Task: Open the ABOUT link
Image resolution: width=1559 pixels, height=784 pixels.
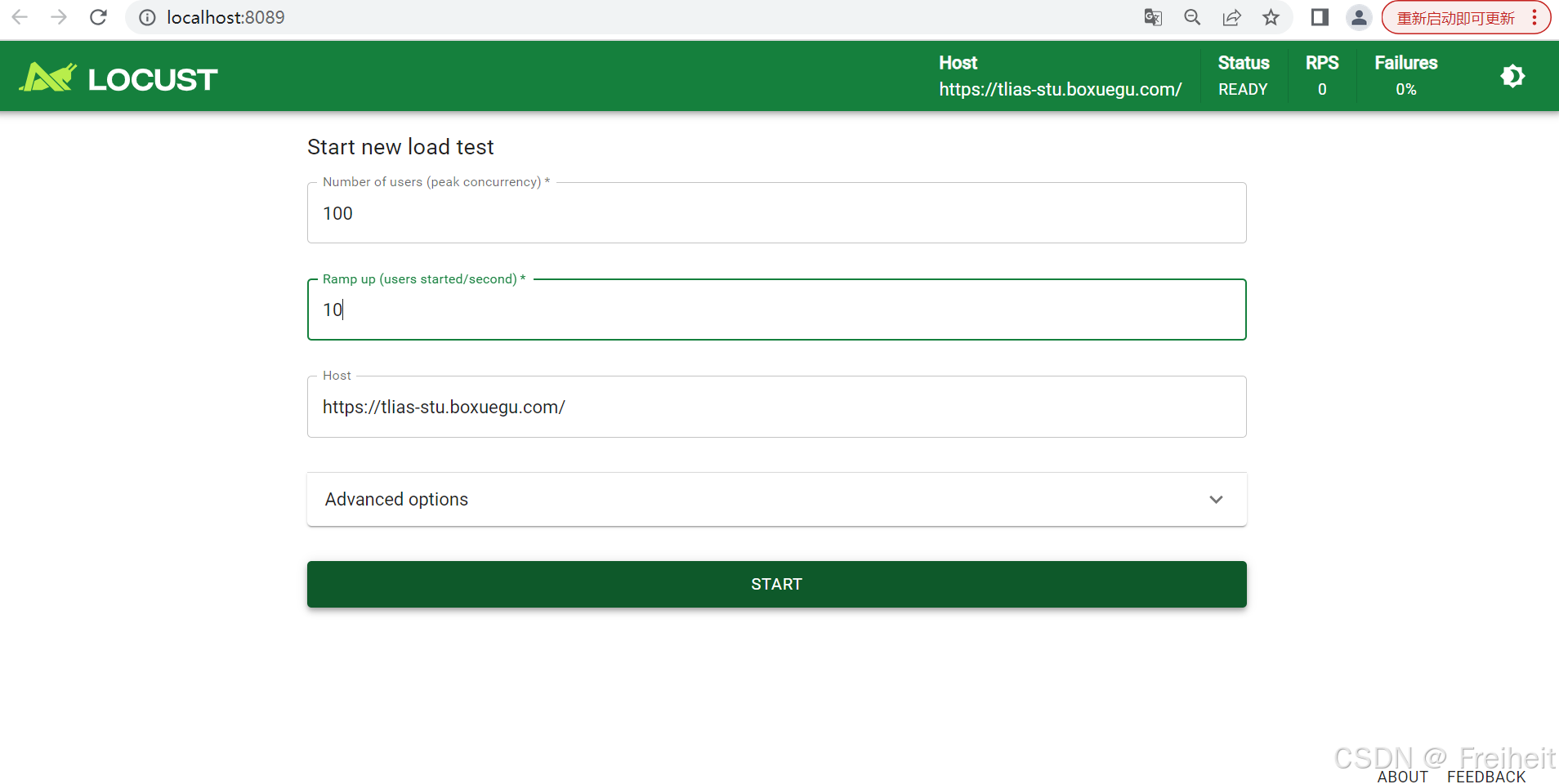Action: [1402, 777]
